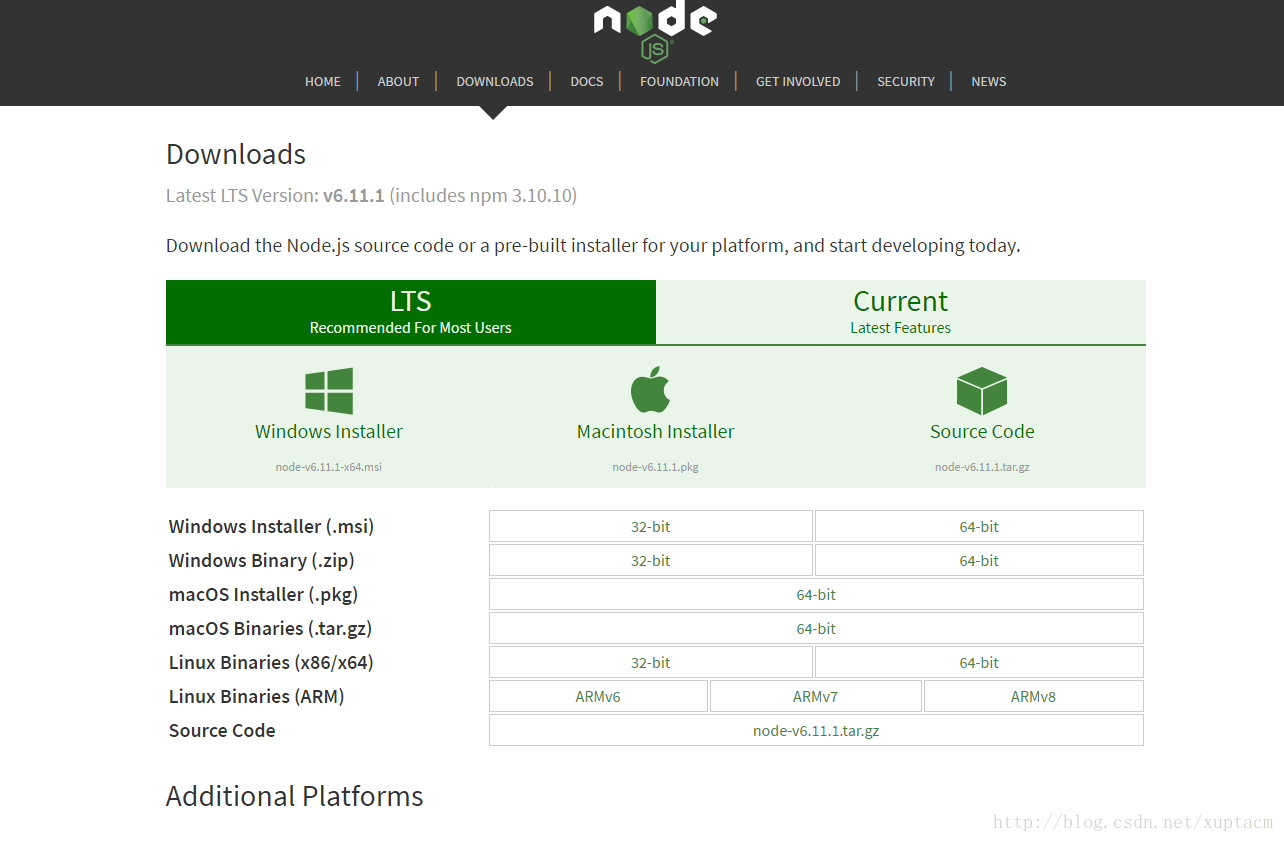Open GET INVOLVED in navigation
The image size is (1284, 842).
coord(798,82)
